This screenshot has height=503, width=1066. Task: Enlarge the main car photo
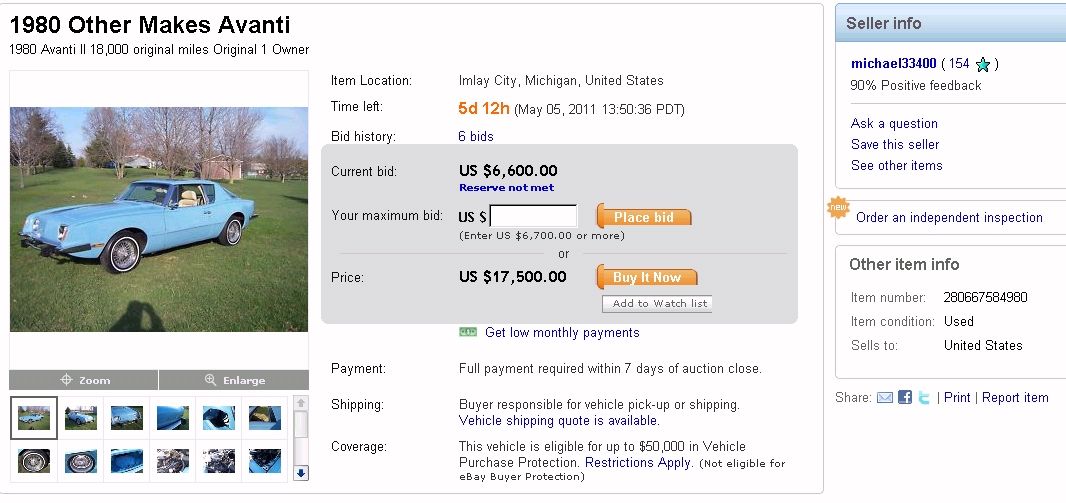[234, 380]
